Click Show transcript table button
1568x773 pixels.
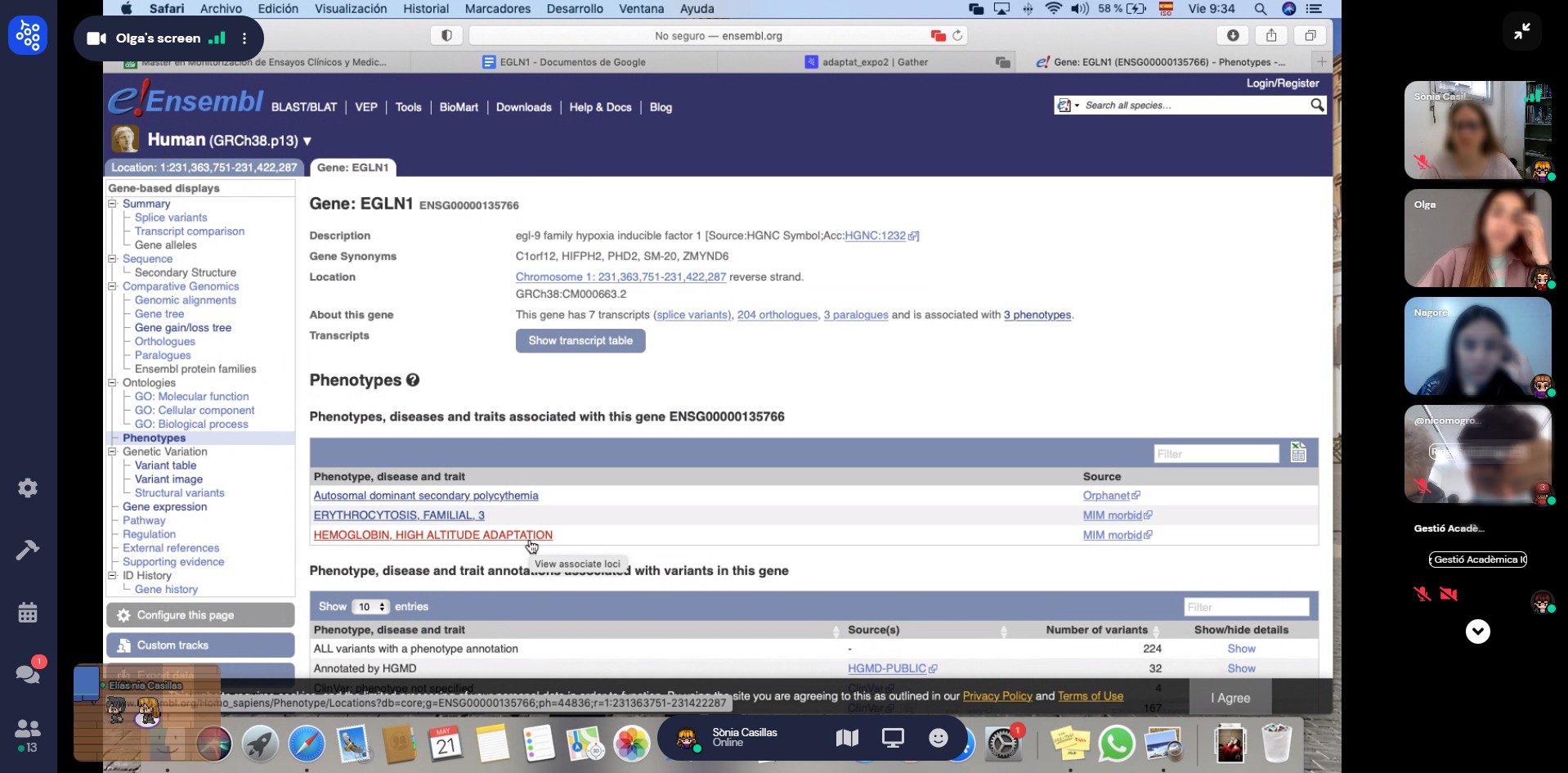580,340
